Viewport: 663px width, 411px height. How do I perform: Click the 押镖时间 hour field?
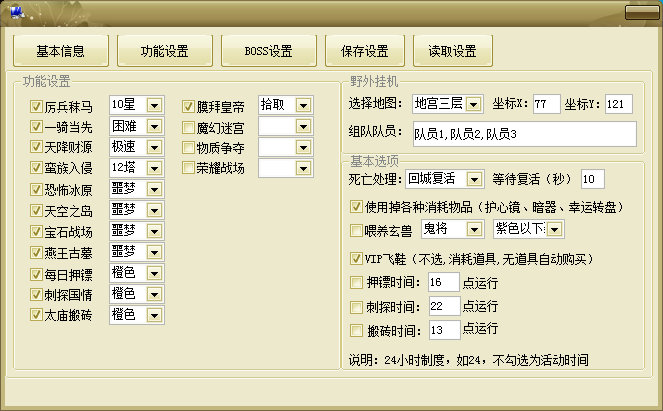tap(444, 282)
